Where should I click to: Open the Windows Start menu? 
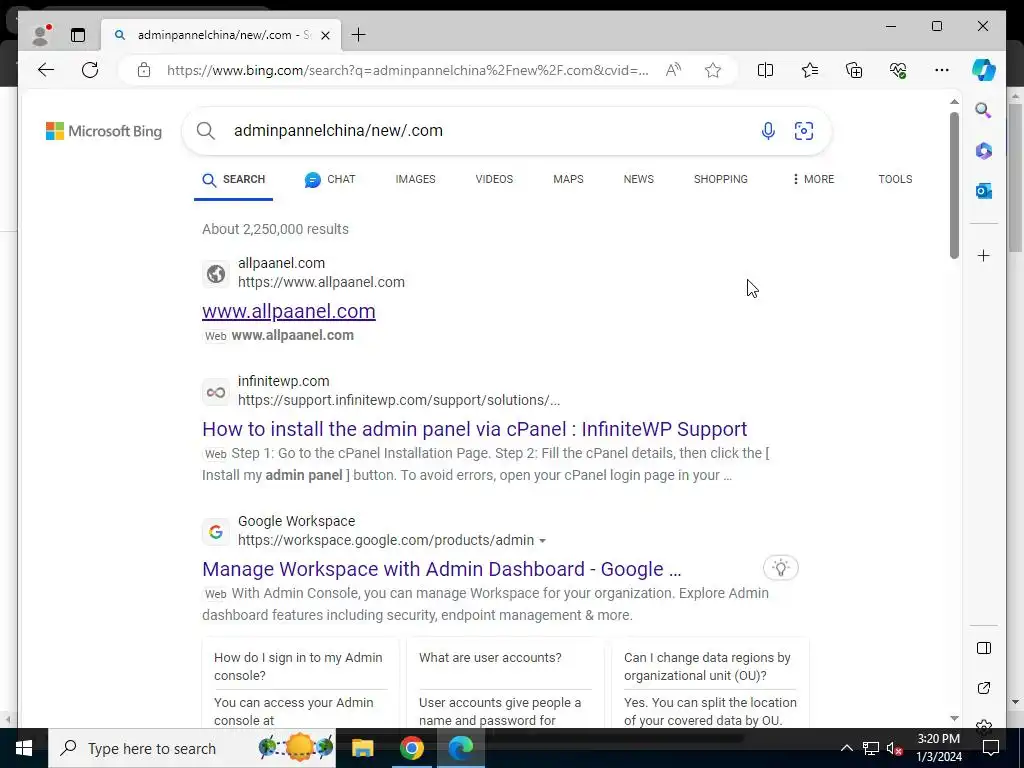(x=24, y=748)
